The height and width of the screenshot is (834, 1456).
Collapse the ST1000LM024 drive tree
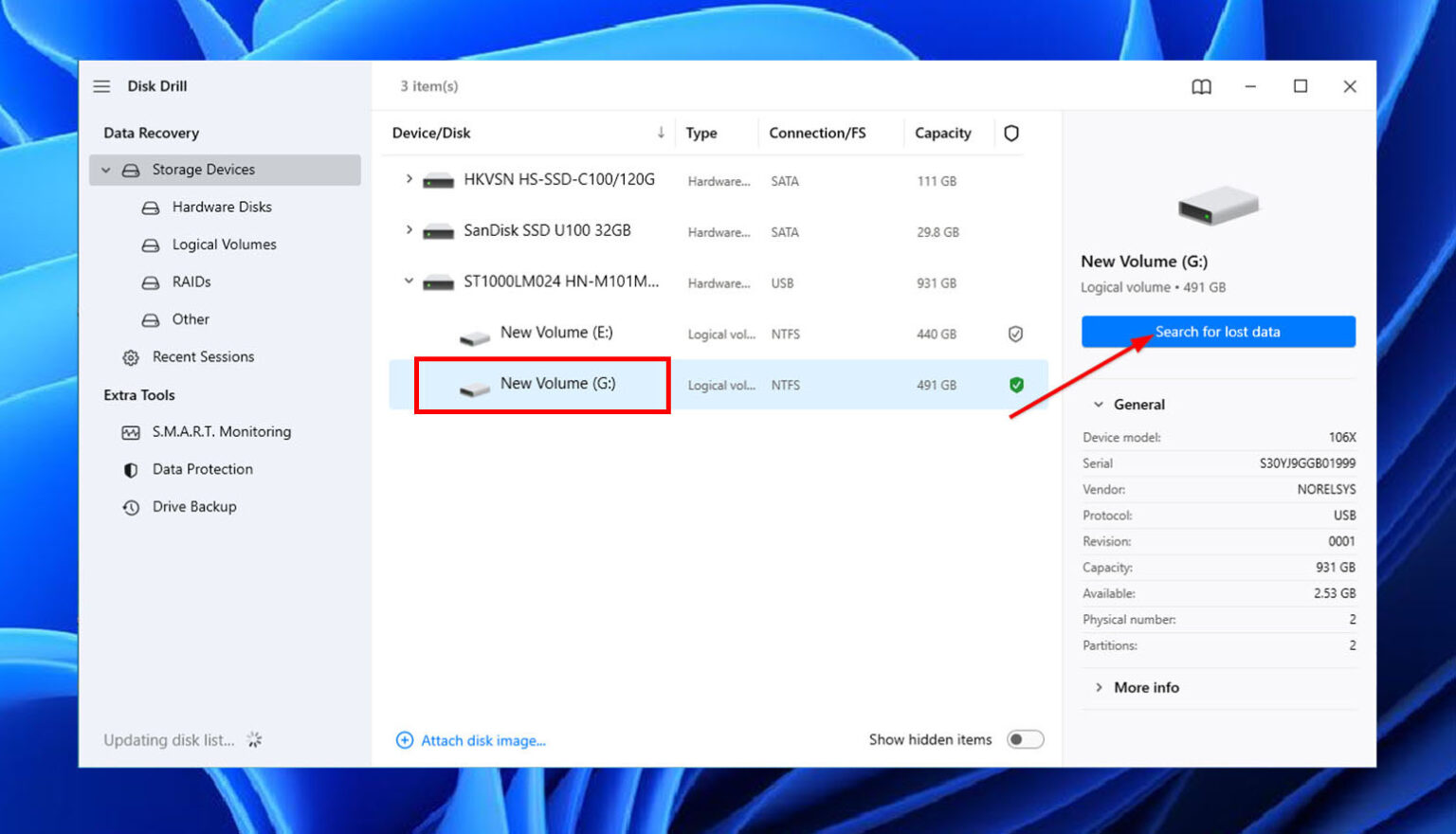tap(409, 281)
